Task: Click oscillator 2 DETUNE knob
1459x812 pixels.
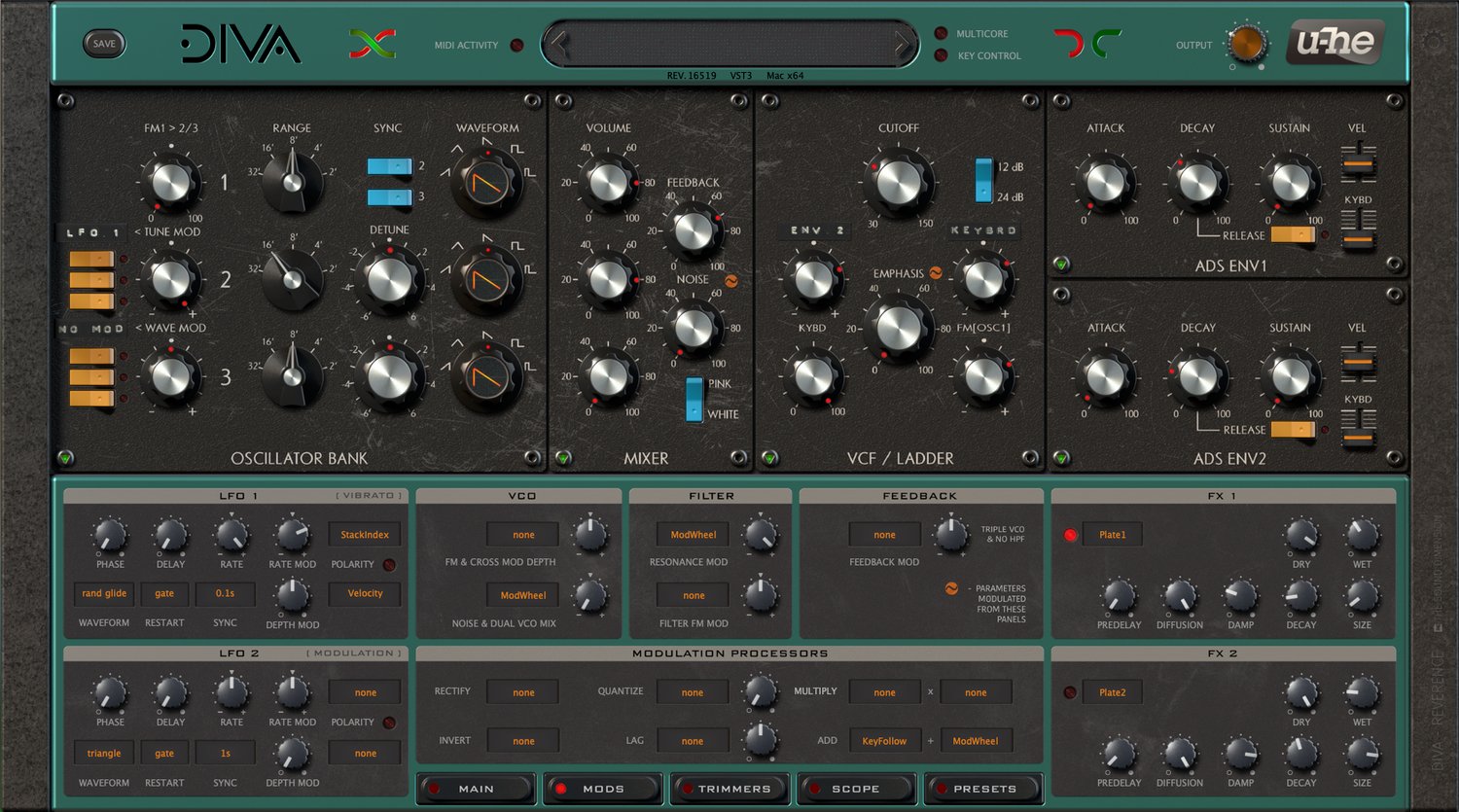Action: pyautogui.click(x=389, y=279)
